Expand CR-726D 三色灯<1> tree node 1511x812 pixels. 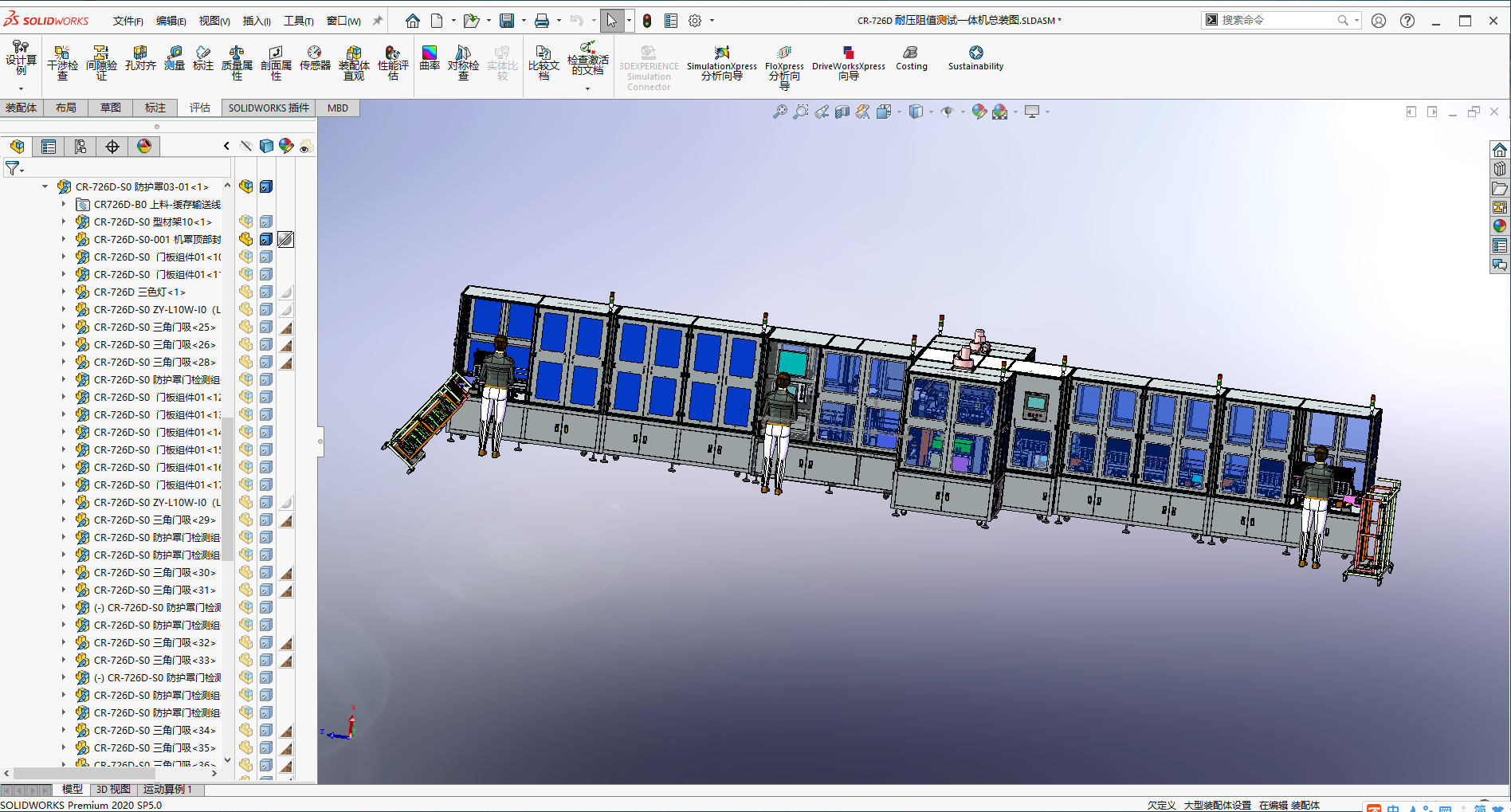(x=64, y=292)
